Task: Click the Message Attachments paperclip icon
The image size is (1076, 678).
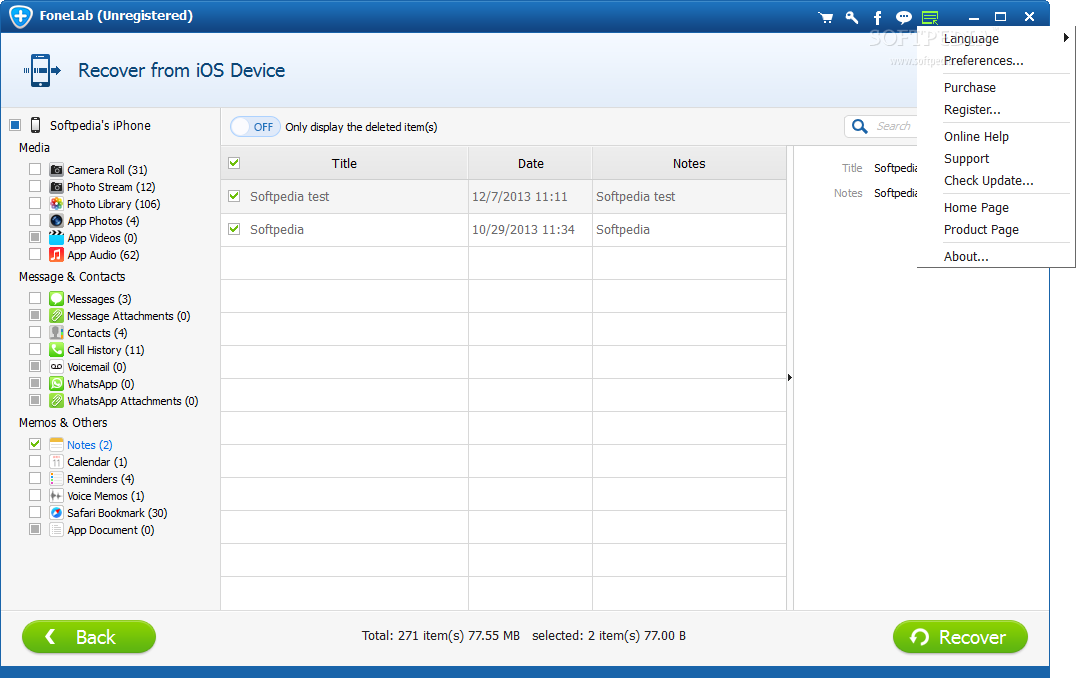Action: tap(56, 316)
